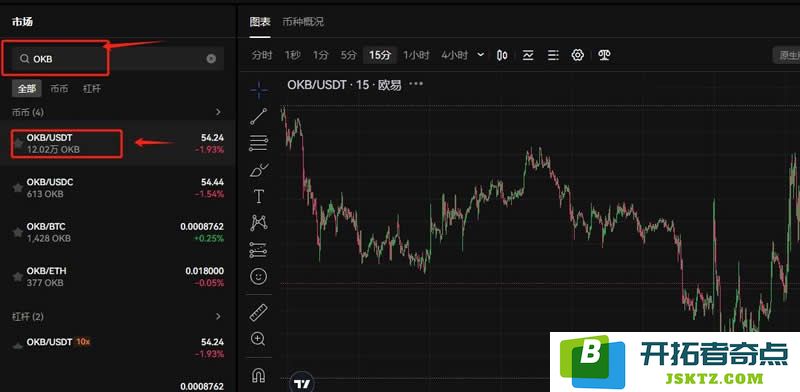Expand the 4小时 timeframe dropdown
Screen dimensions: 800x392
(x=481, y=55)
